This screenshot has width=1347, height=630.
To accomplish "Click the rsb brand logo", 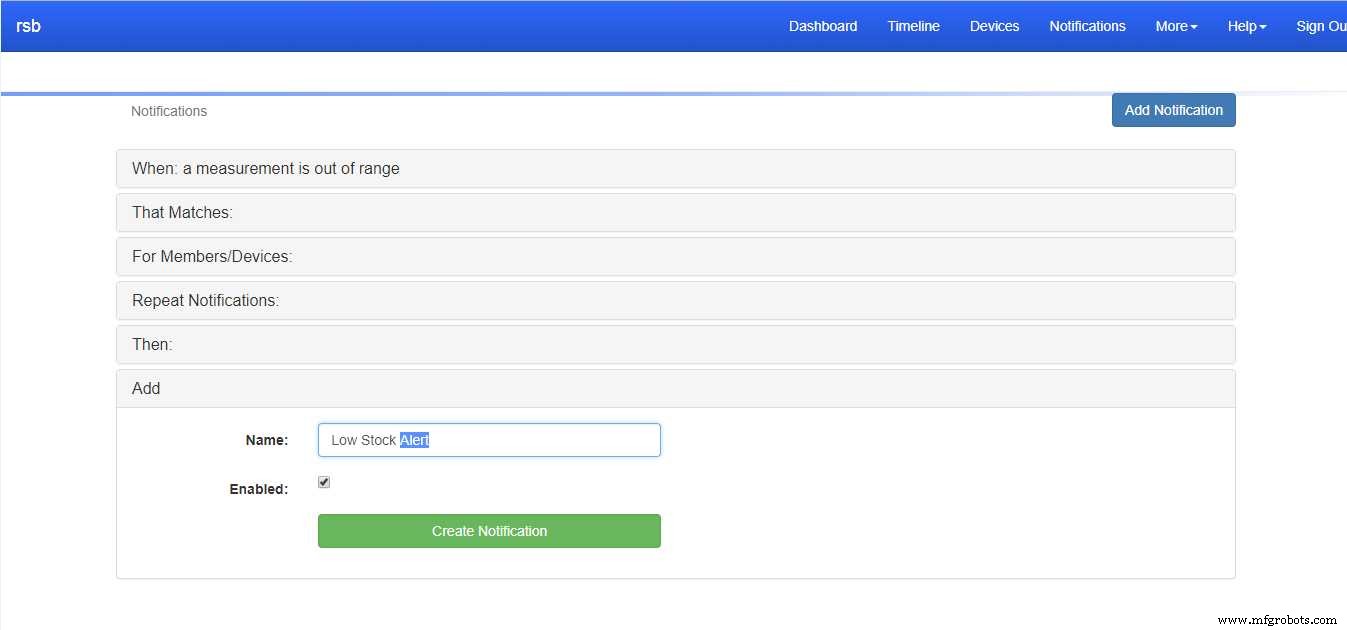I will [28, 26].
